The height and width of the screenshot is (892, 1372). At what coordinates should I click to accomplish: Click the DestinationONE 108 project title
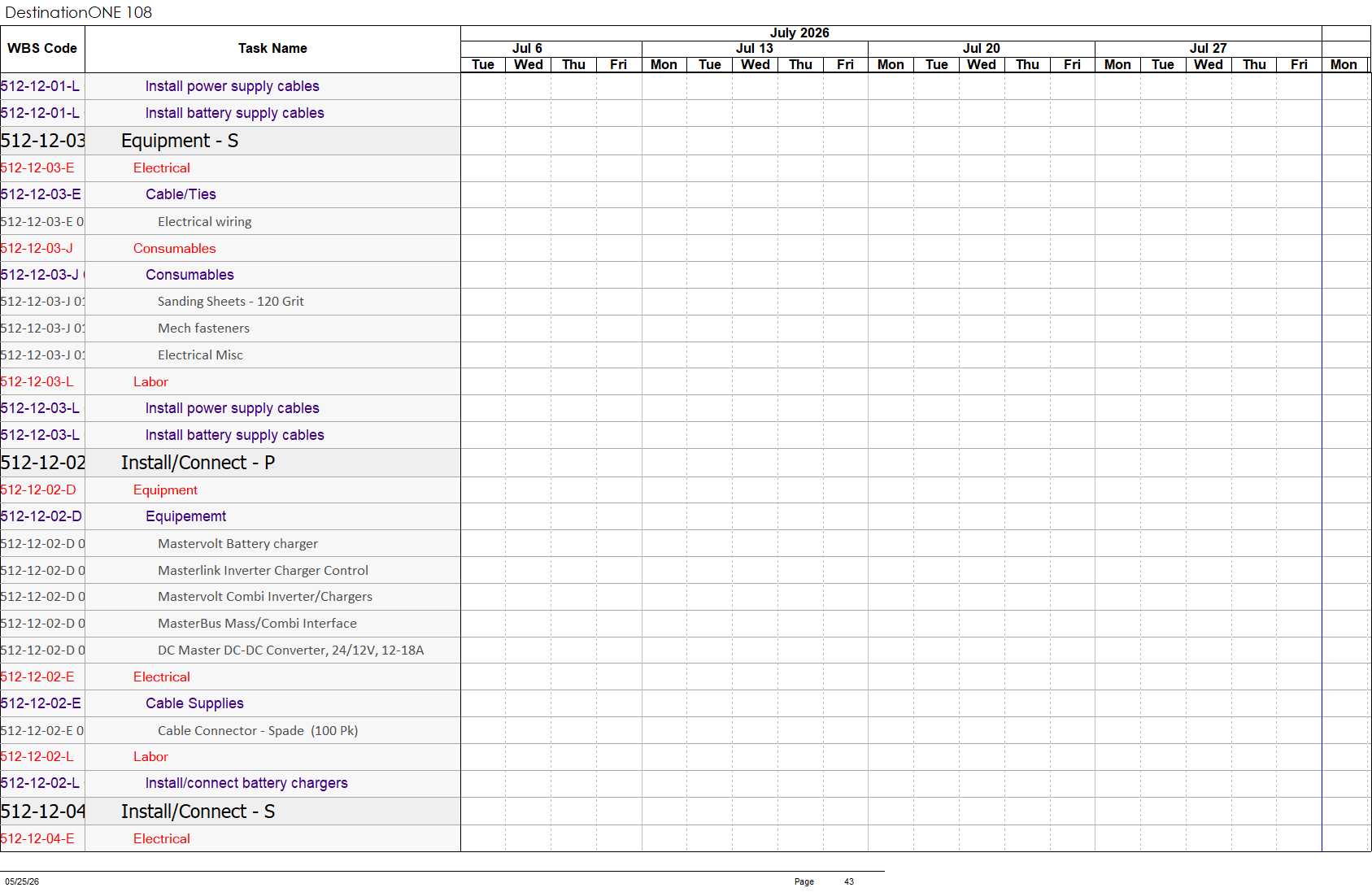(x=79, y=12)
